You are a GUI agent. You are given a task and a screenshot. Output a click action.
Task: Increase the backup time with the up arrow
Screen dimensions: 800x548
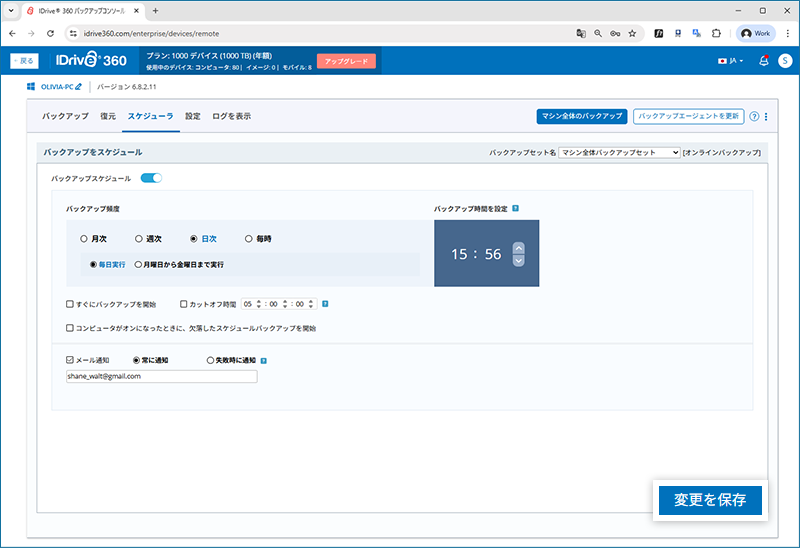[518, 247]
